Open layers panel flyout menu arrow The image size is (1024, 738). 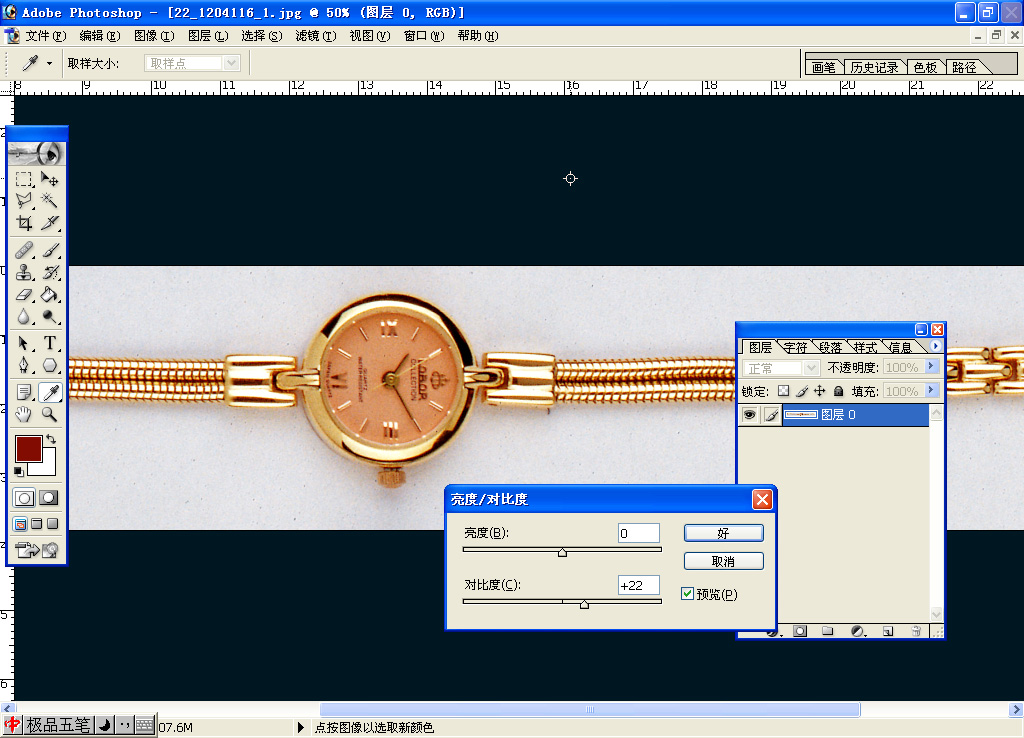(936, 346)
